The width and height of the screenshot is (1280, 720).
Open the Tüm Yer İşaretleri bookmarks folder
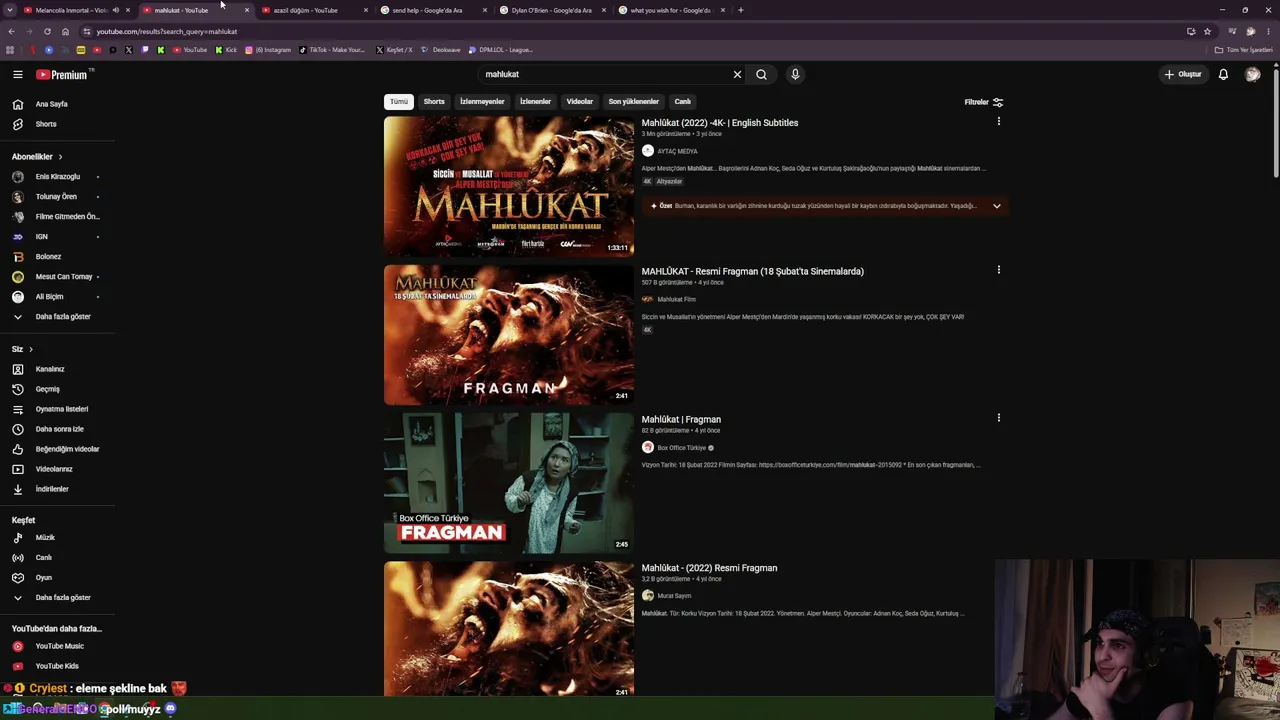[x=1243, y=50]
